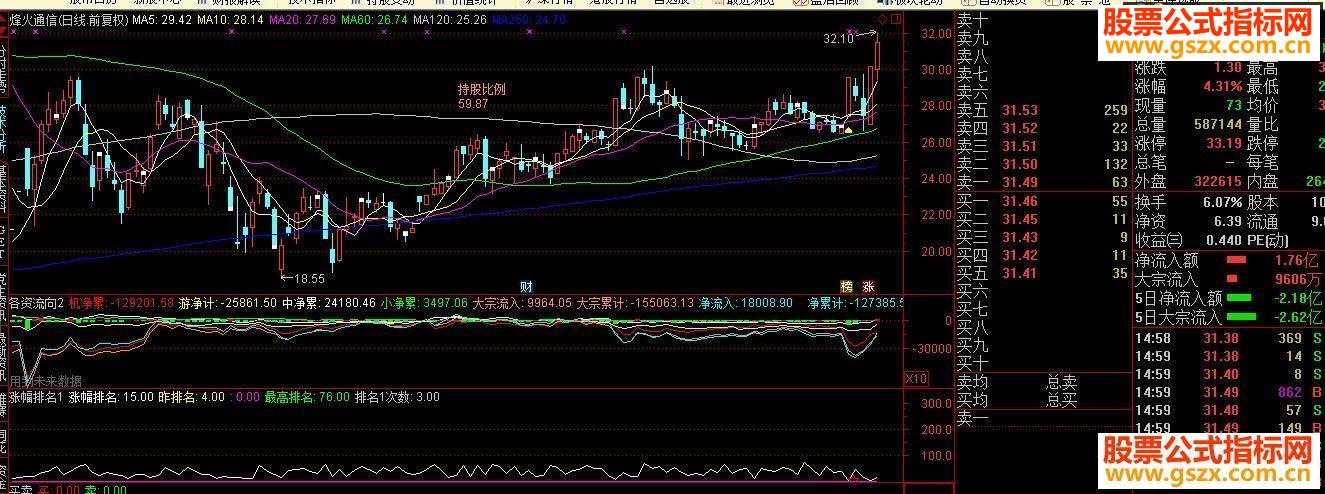The width and height of the screenshot is (1325, 494).
Task: Select the MA20: 27.69 label
Action: [x=302, y=20]
